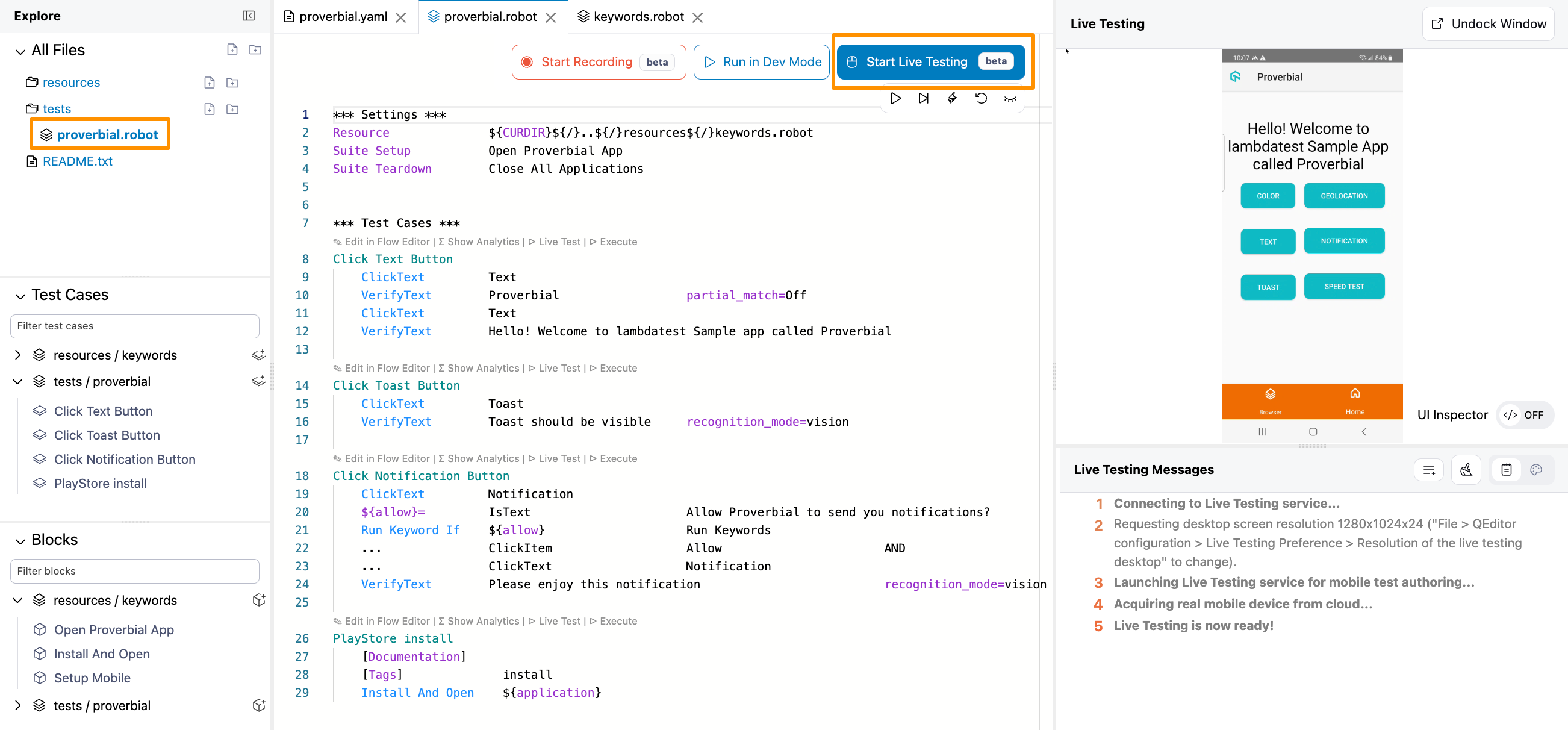Close the proverbial.robot tab

[x=551, y=17]
